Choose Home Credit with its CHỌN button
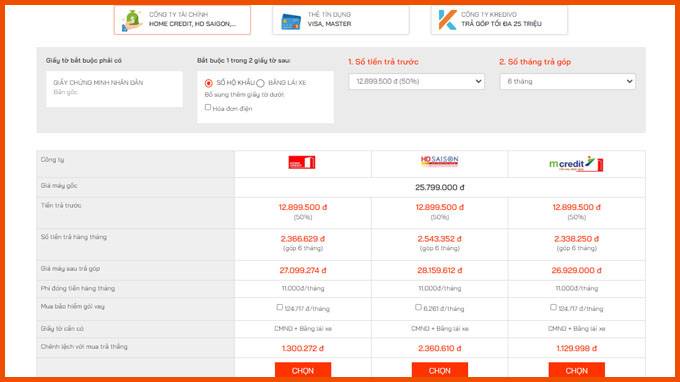This screenshot has width=680, height=382. (x=303, y=370)
